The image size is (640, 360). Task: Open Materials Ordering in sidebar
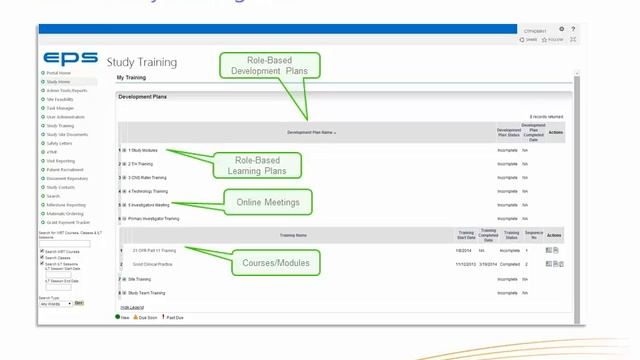tap(64, 213)
